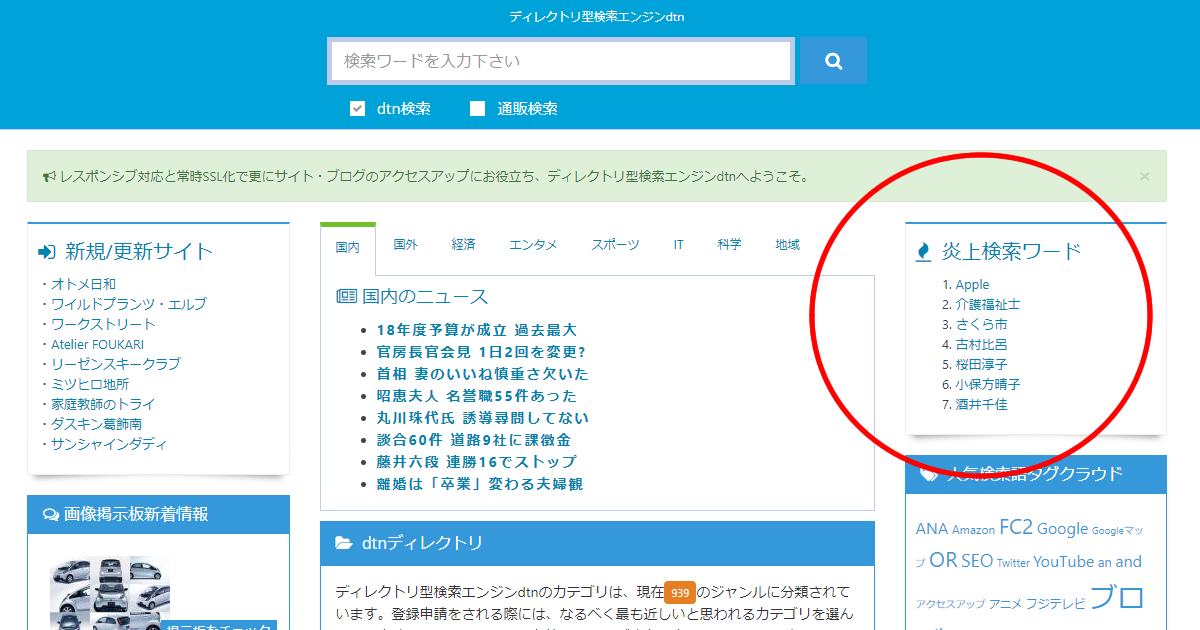
Task: Open the エンタメ news tab
Action: pos(533,245)
